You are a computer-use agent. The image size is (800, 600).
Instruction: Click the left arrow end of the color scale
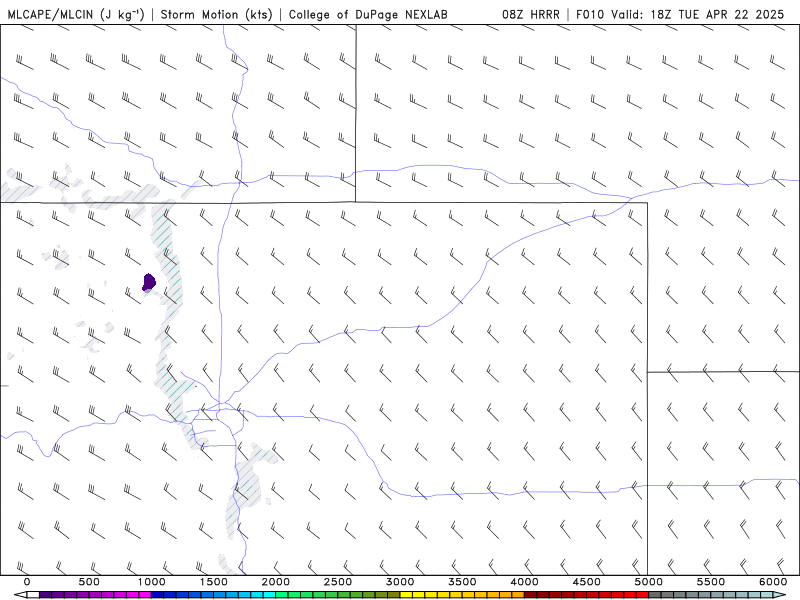pyautogui.click(x=19, y=595)
